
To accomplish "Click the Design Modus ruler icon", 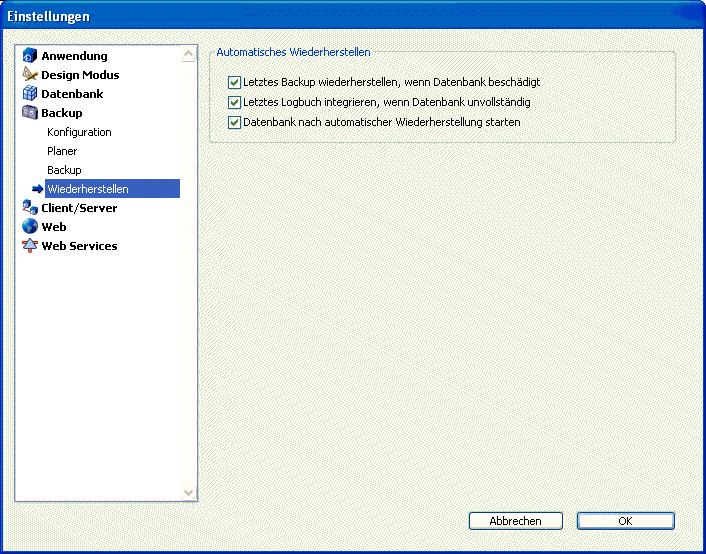I will click(x=30, y=75).
